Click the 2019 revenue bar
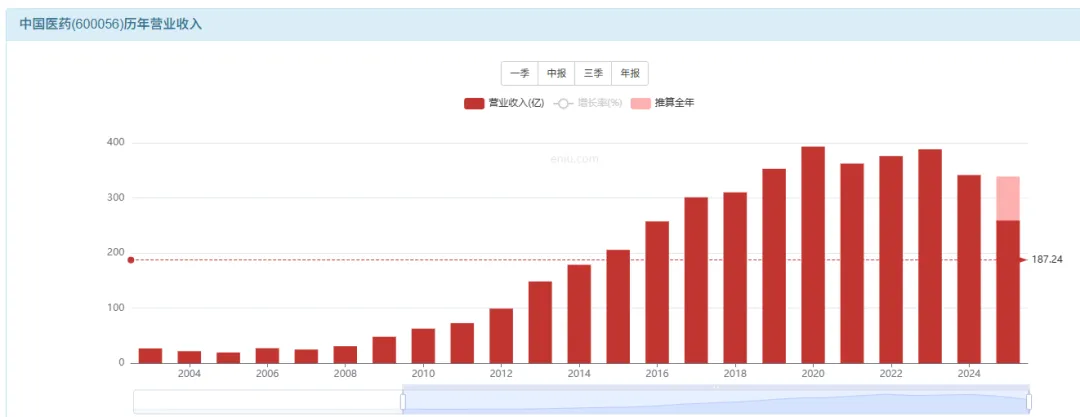This screenshot has width=1080, height=417. (774, 266)
